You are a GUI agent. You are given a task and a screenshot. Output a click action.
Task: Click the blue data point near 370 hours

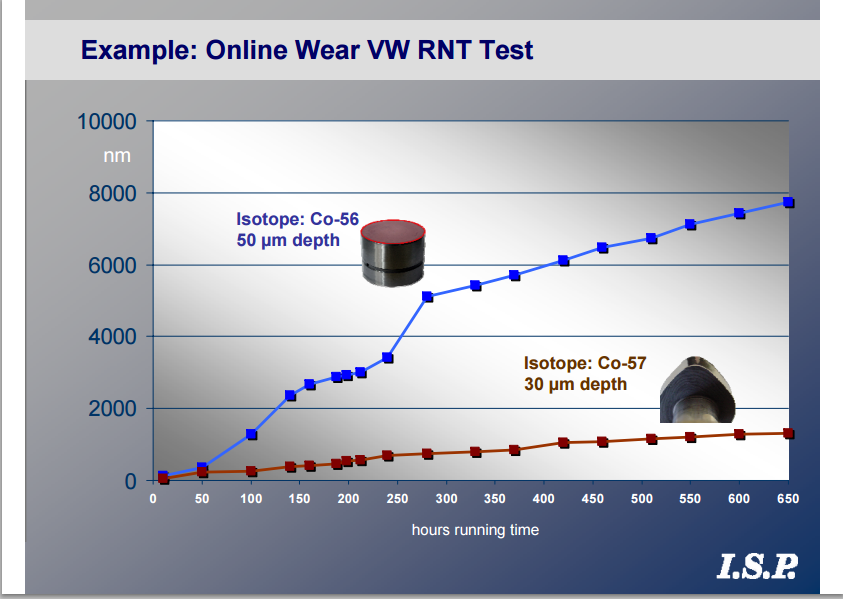point(515,275)
